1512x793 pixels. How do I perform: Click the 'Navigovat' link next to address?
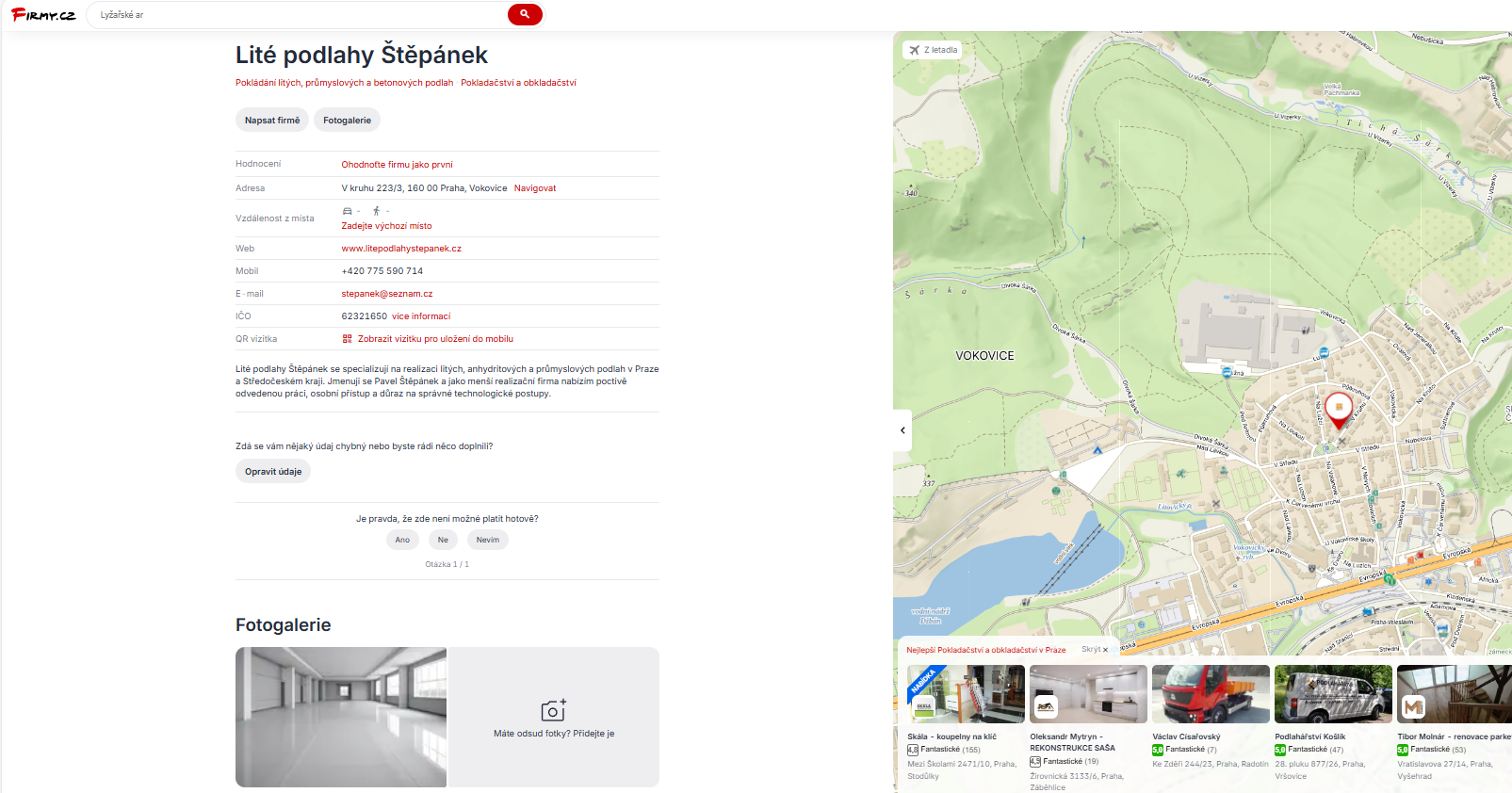click(x=535, y=188)
